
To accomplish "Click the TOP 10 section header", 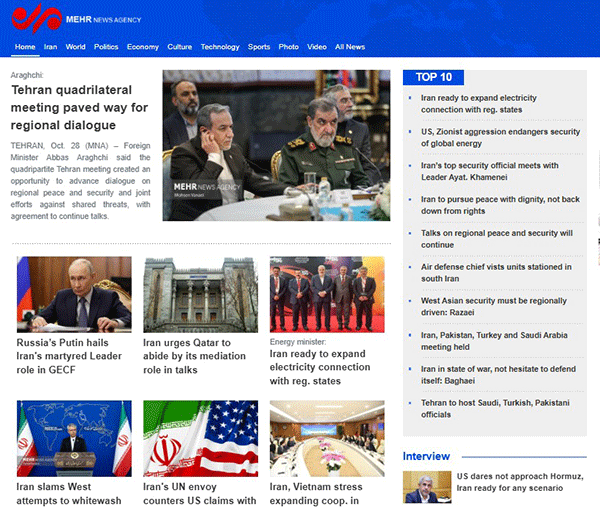I will (434, 77).
